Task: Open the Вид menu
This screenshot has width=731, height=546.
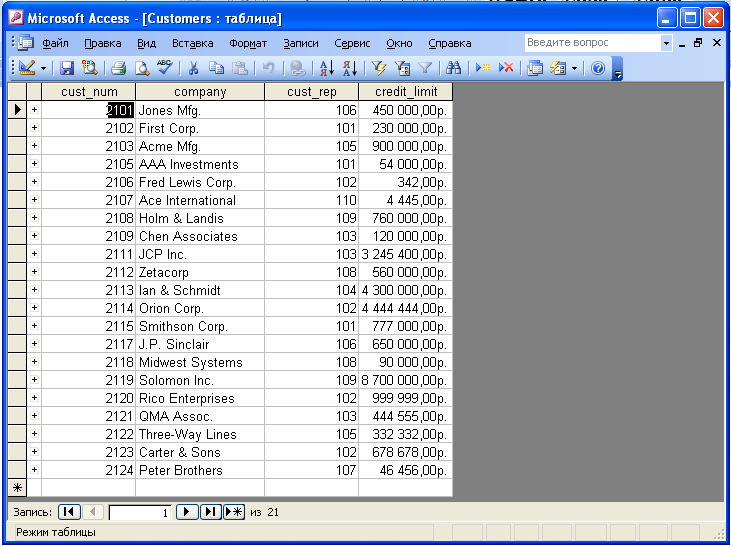Action: [146, 43]
